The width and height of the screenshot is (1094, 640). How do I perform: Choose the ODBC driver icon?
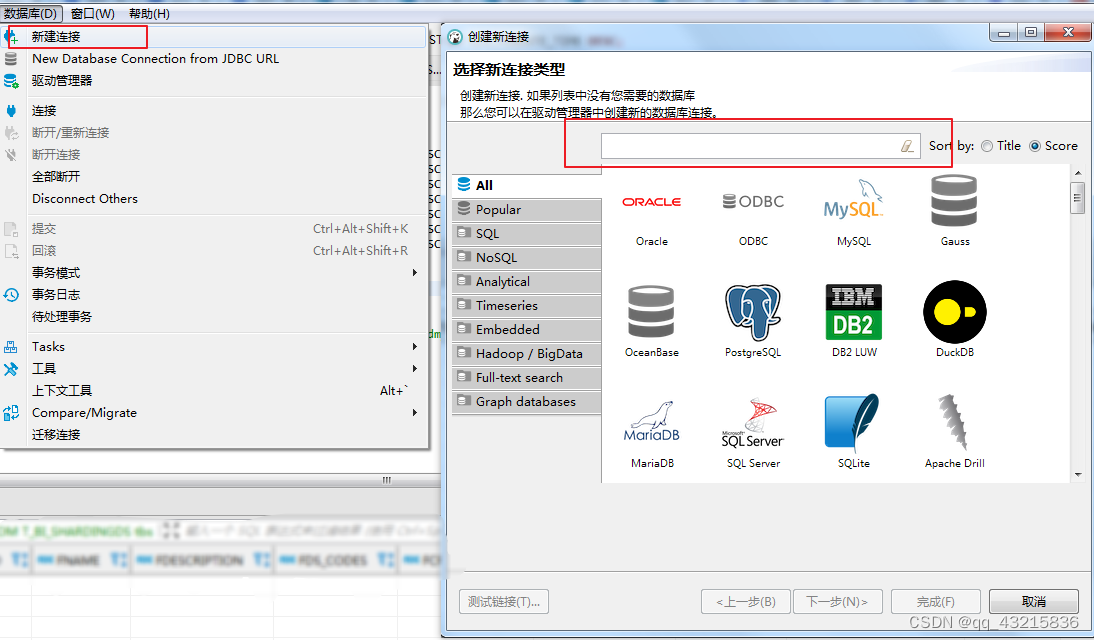753,201
